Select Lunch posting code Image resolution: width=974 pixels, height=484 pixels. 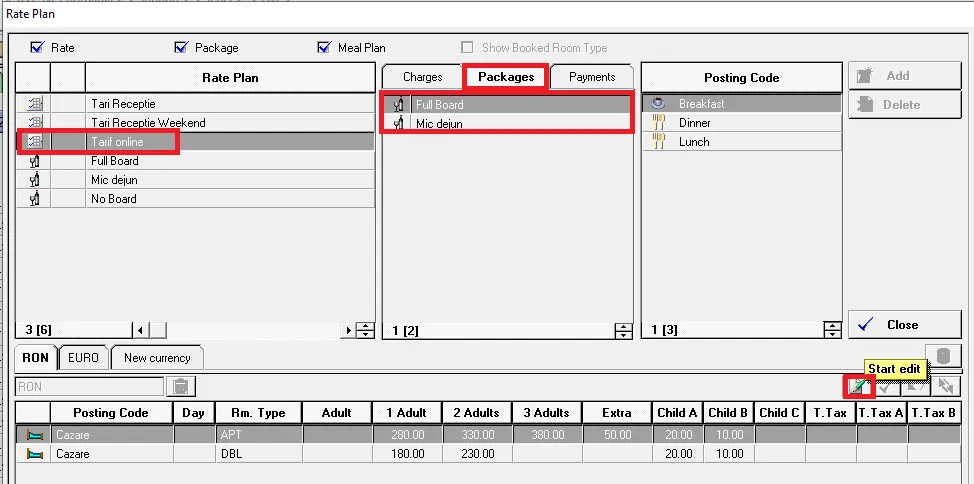pos(742,142)
